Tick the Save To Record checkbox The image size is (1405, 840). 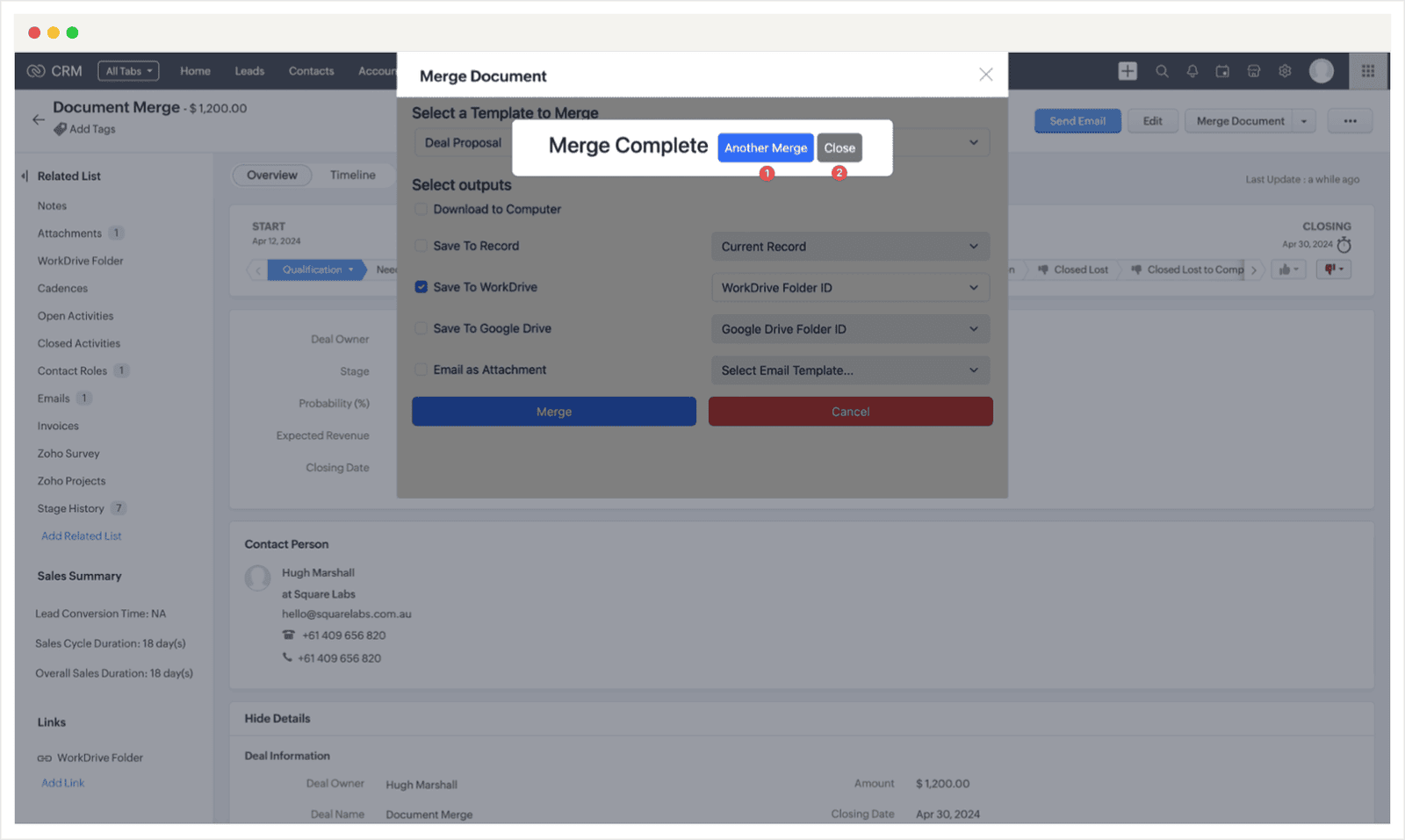pyautogui.click(x=421, y=246)
